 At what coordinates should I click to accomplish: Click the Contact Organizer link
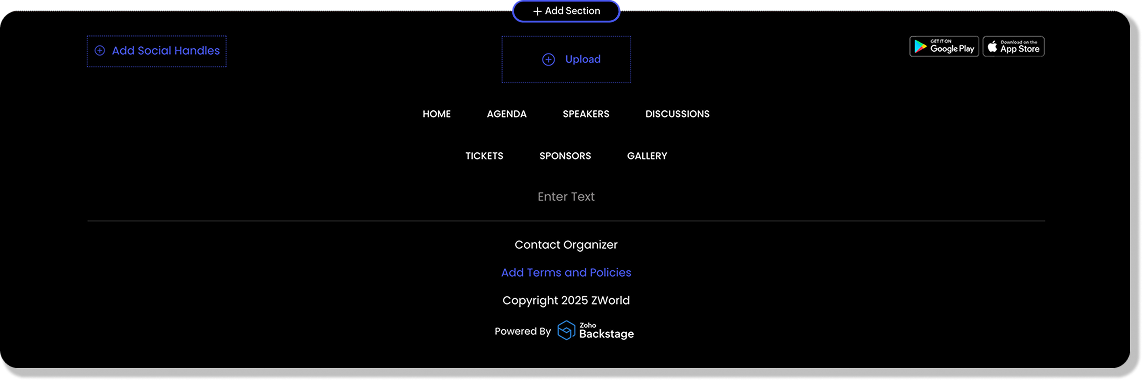(x=566, y=245)
